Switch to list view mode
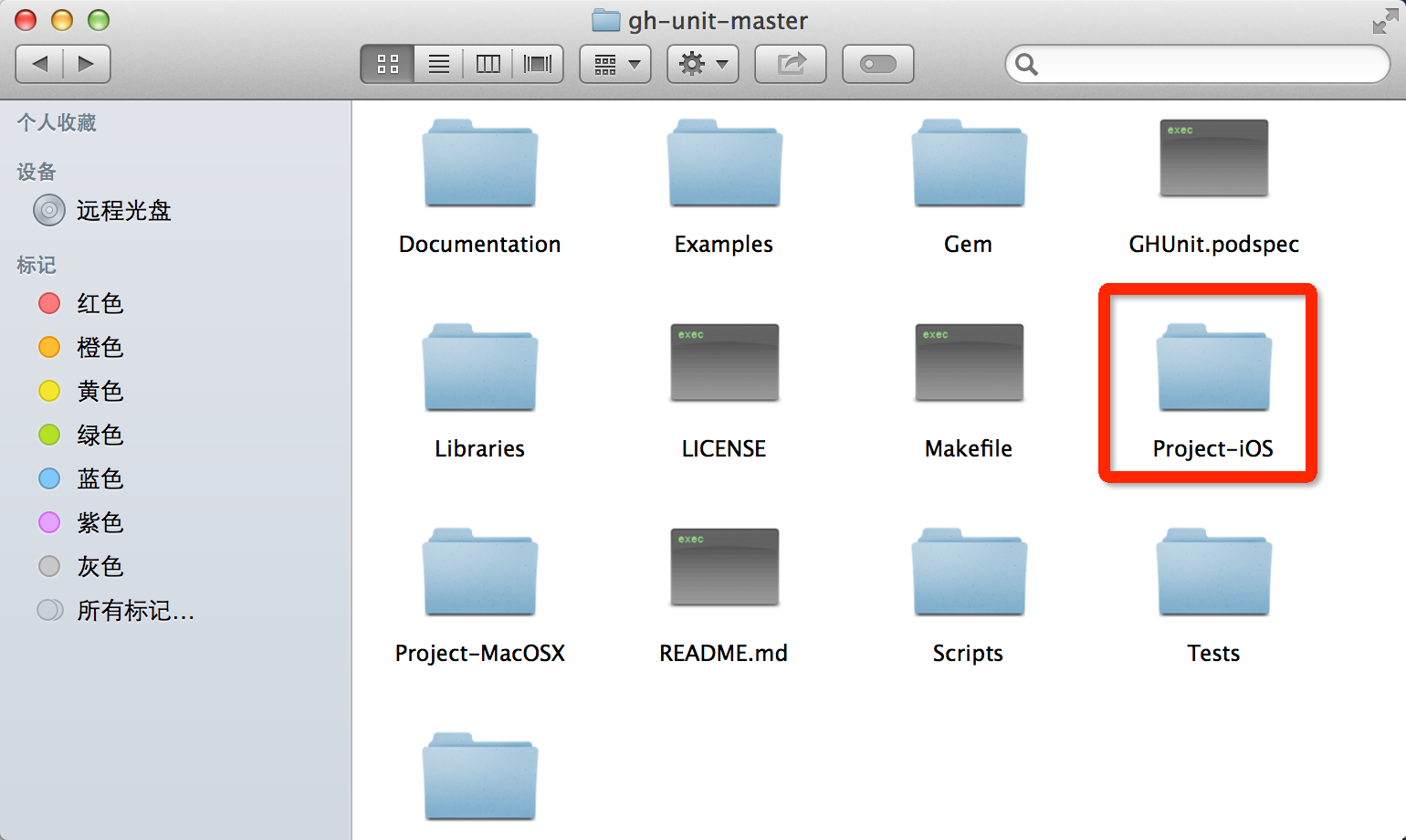 pyautogui.click(x=439, y=64)
